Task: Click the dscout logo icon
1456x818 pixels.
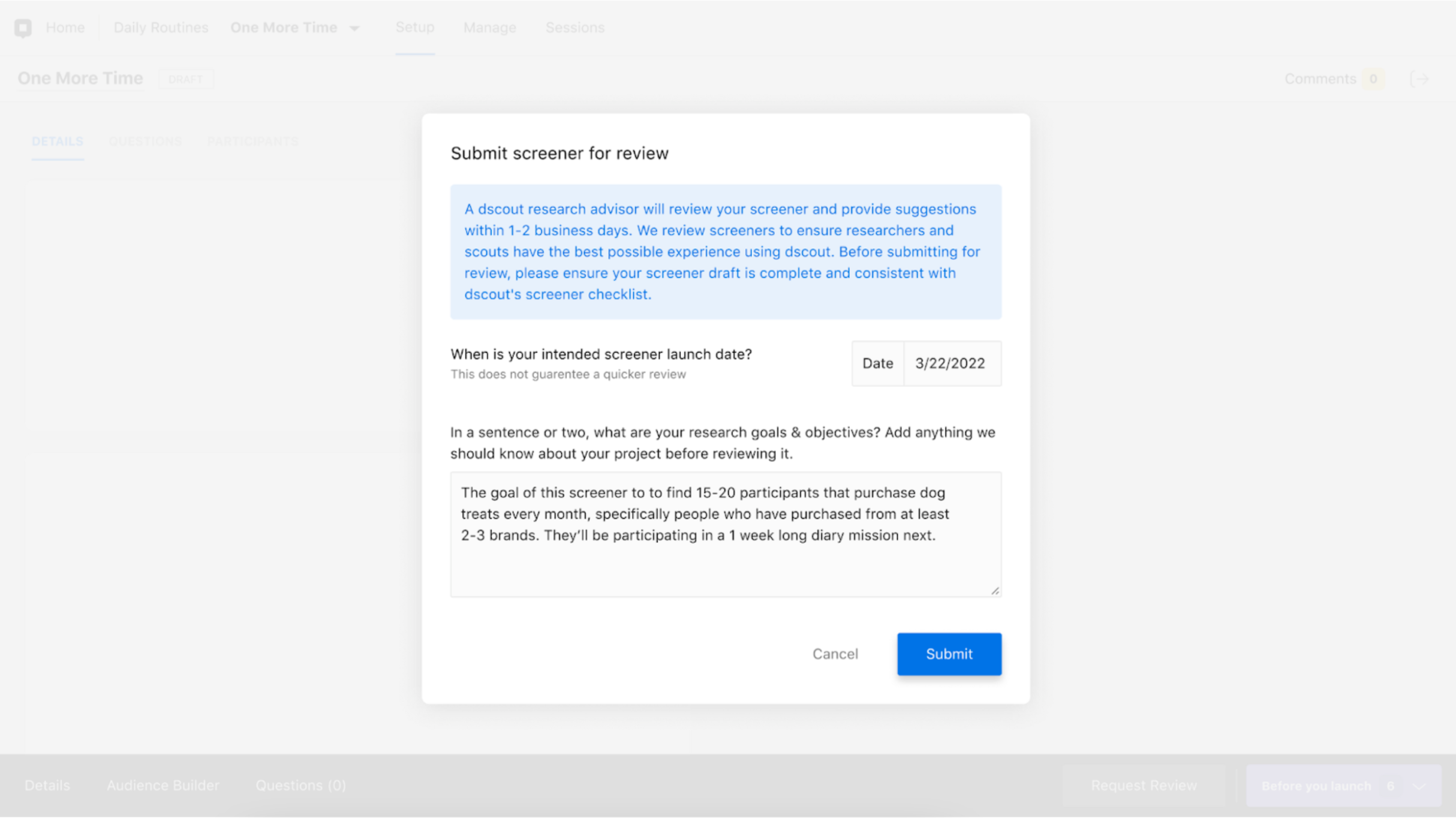Action: pos(23,28)
